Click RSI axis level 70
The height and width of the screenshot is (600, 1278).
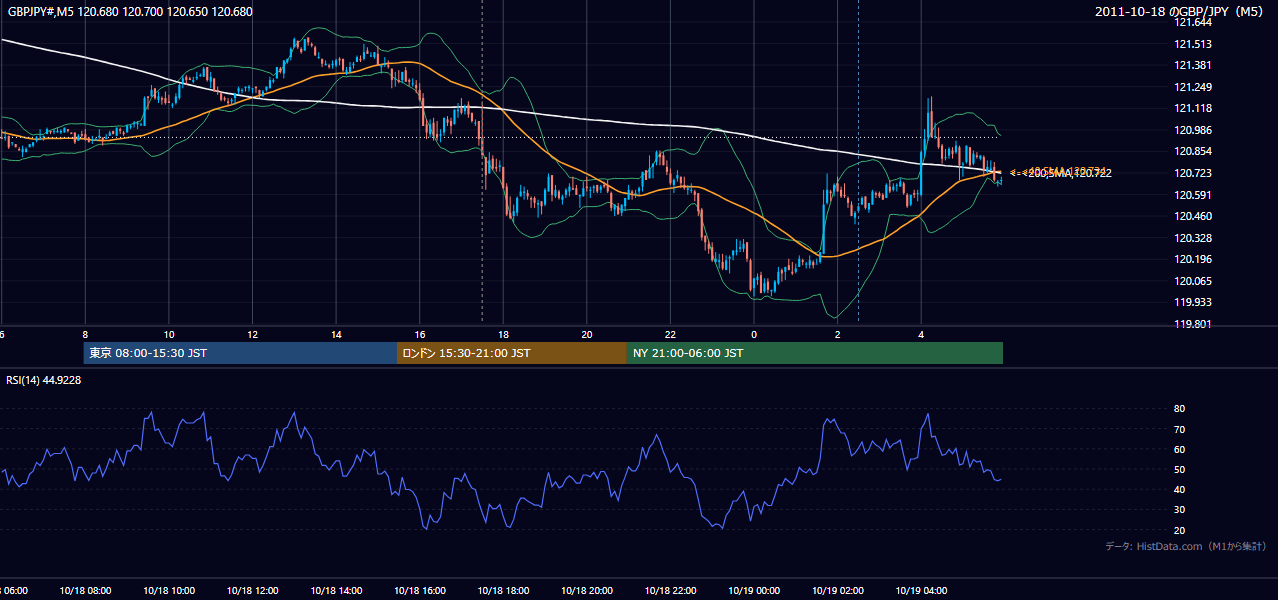[x=1179, y=429]
